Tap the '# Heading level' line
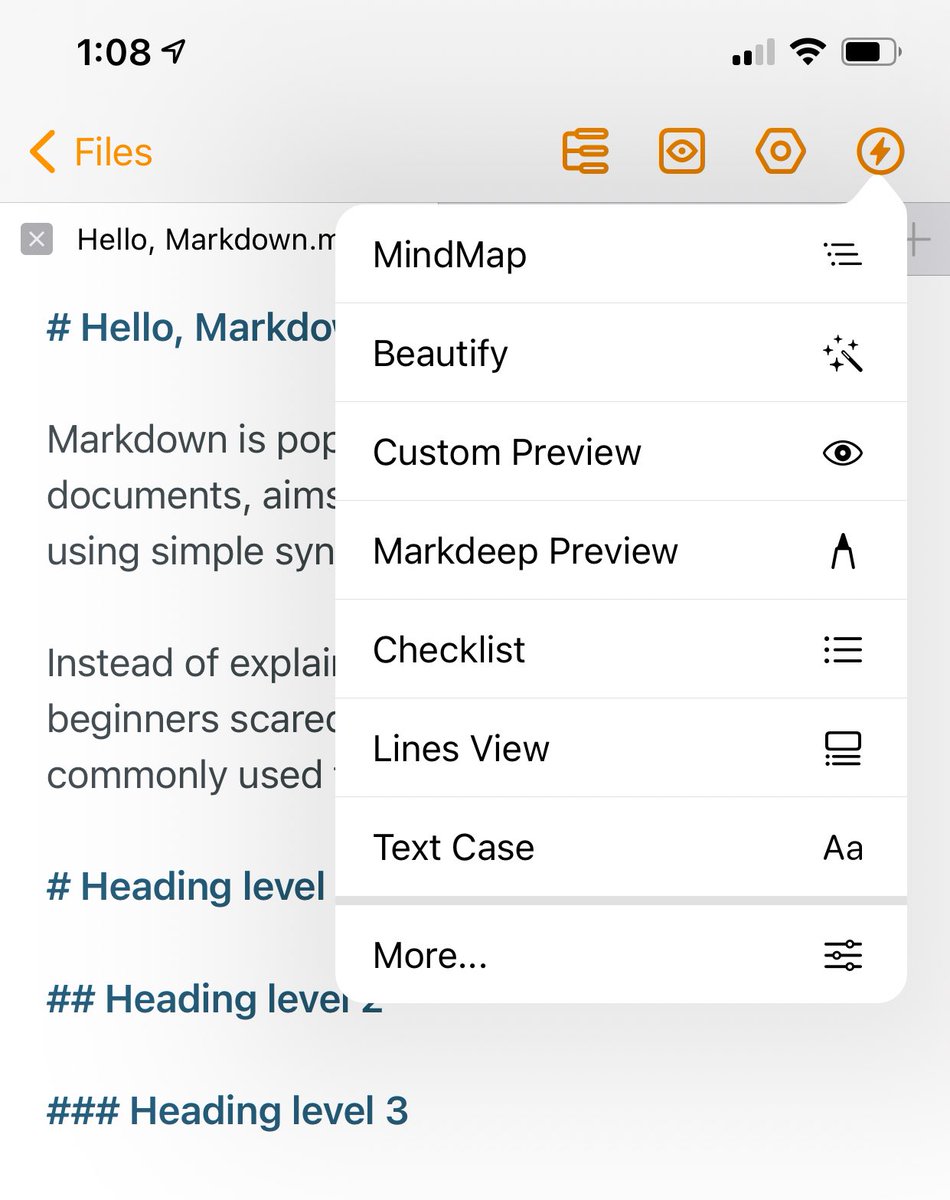This screenshot has height=1200, width=950. click(x=186, y=887)
